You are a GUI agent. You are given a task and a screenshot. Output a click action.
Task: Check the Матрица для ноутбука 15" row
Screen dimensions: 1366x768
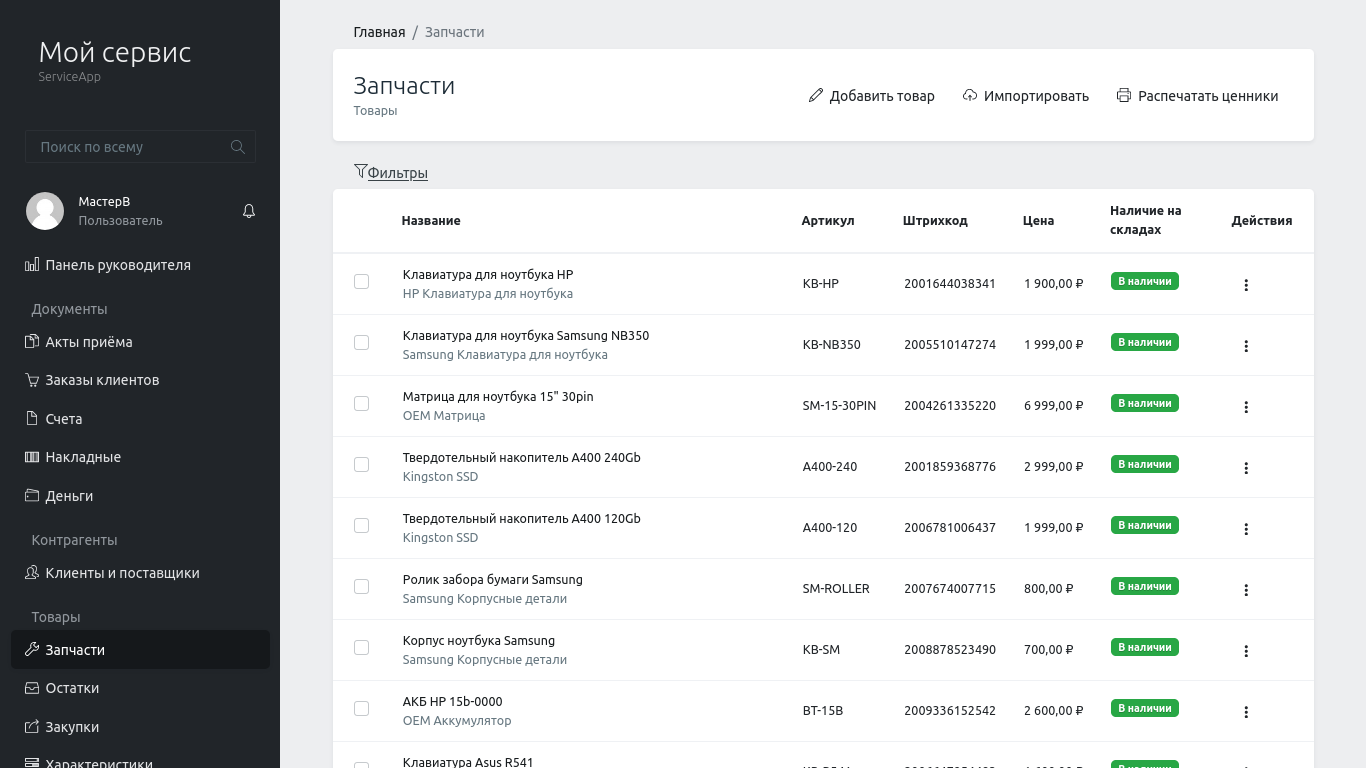click(362, 404)
